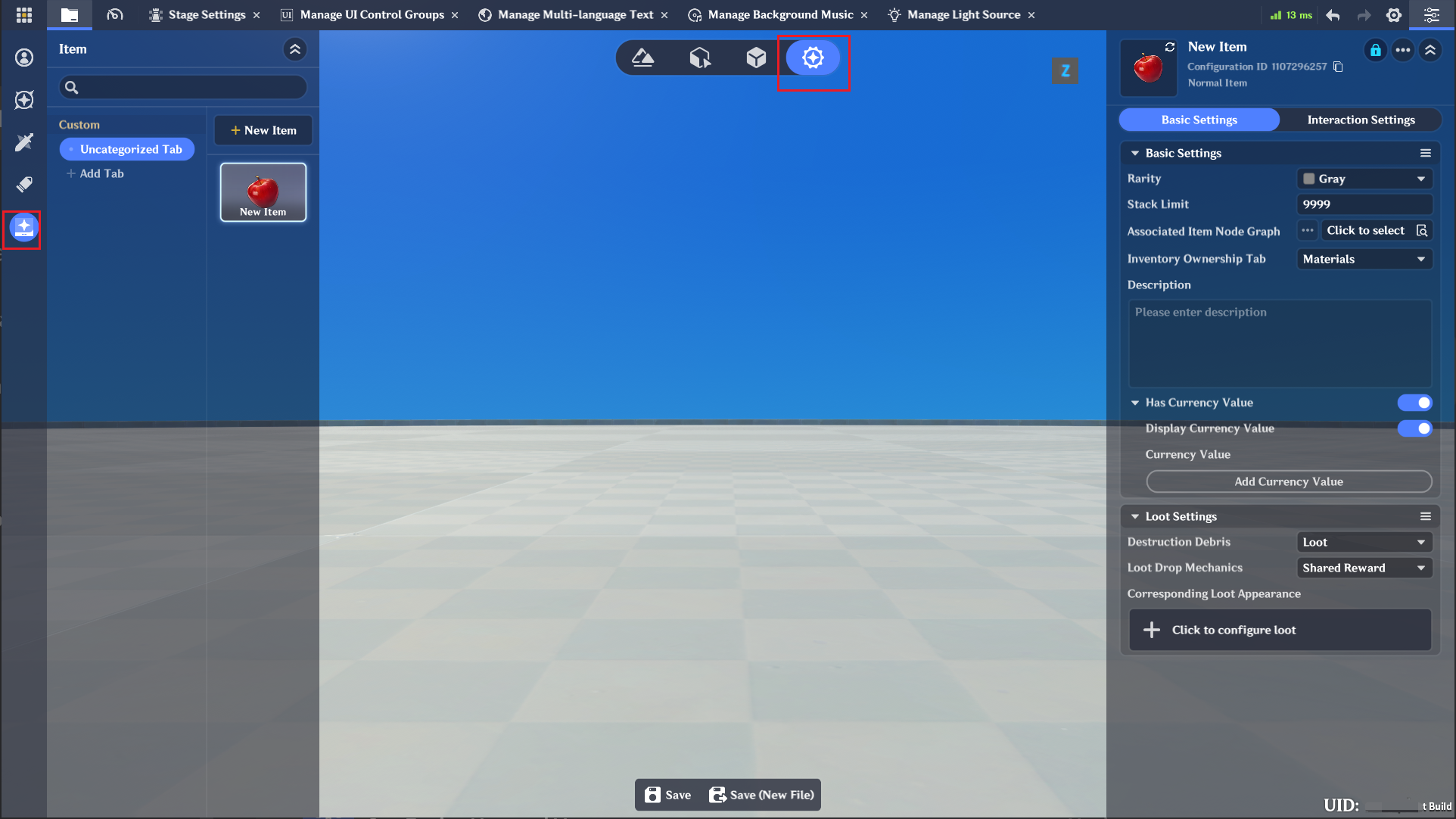1456x819 pixels.
Task: Toggle Has Currency Value switch
Action: (x=1414, y=403)
